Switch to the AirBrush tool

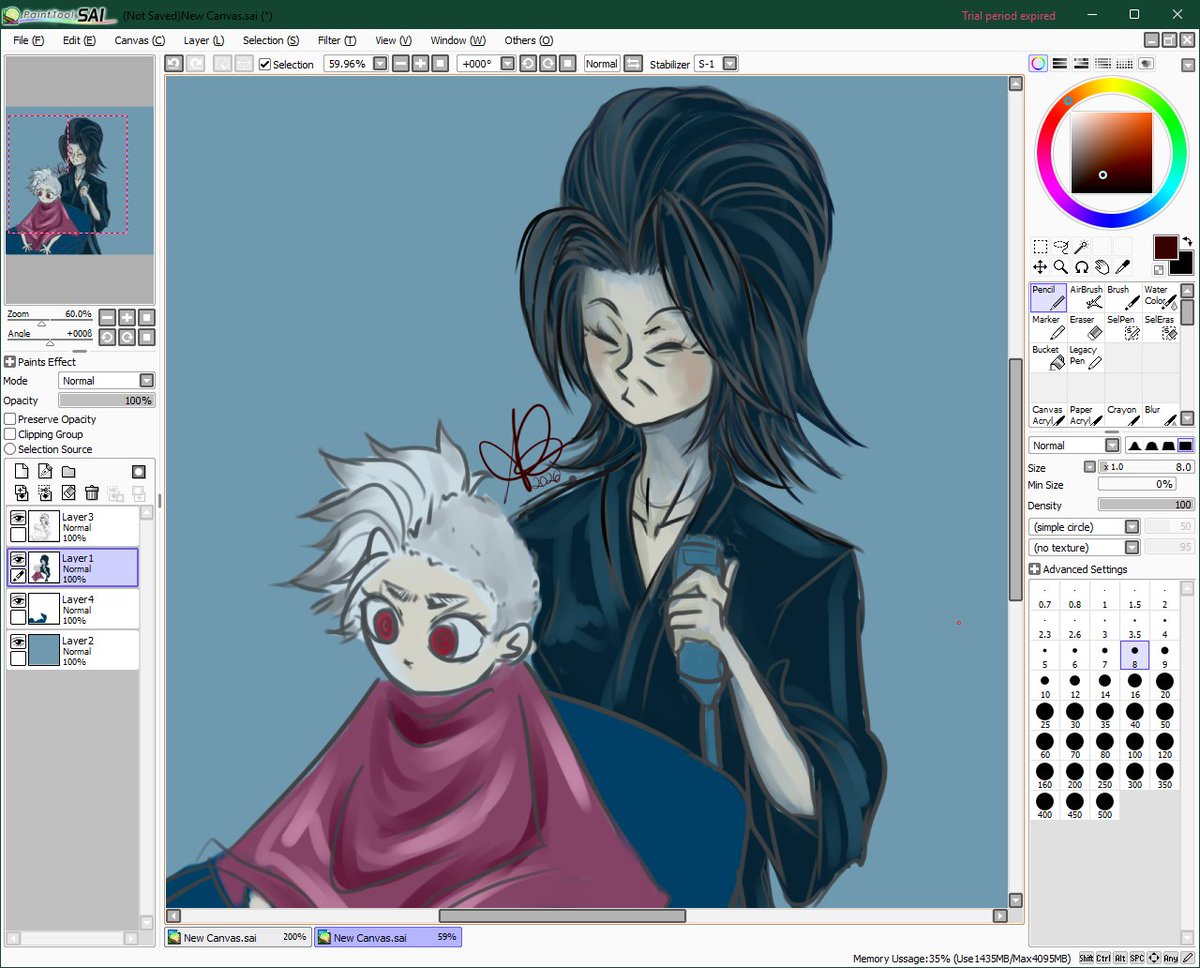[x=1083, y=296]
